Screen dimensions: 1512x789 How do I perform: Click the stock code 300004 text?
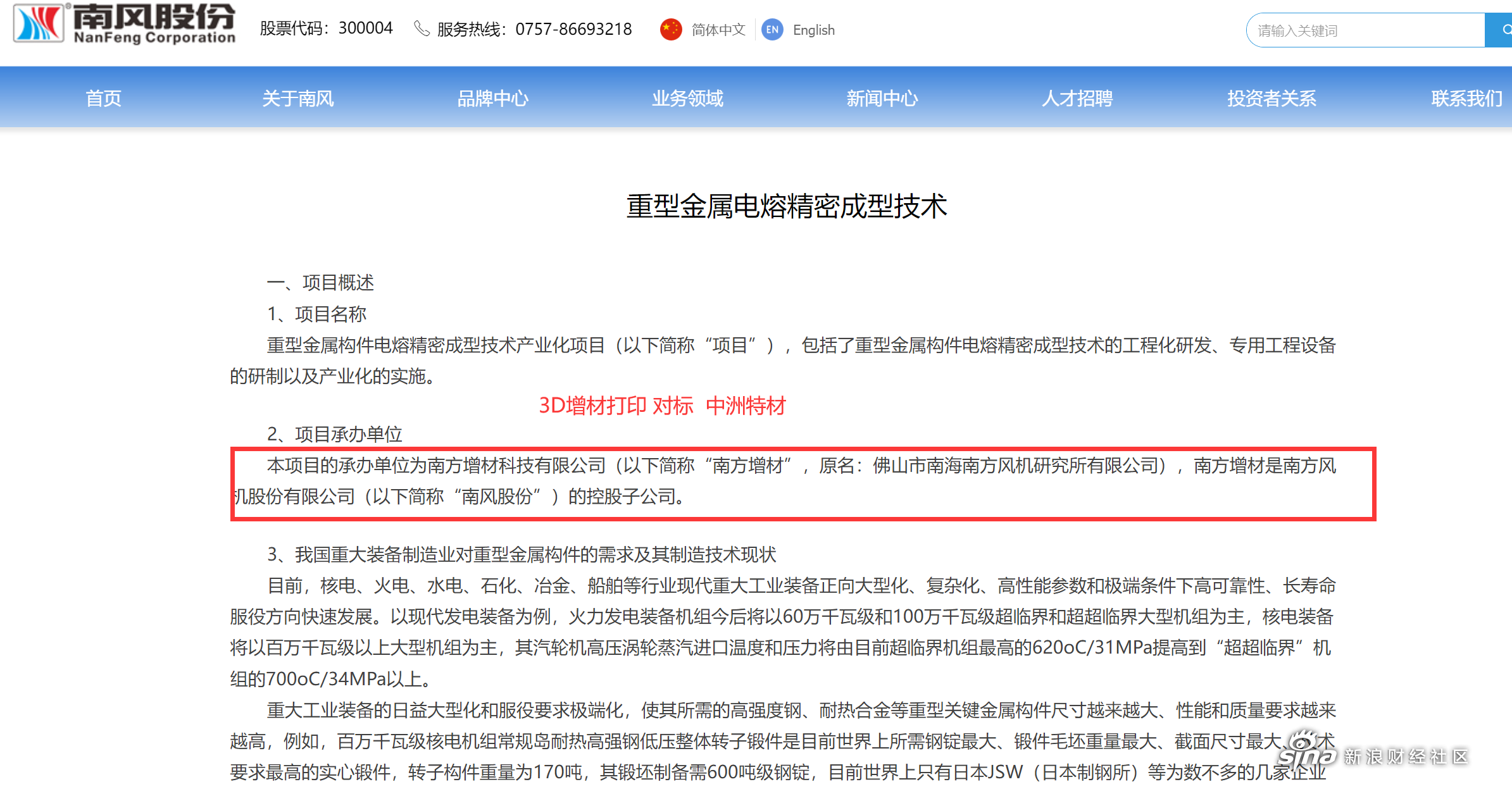[x=365, y=28]
